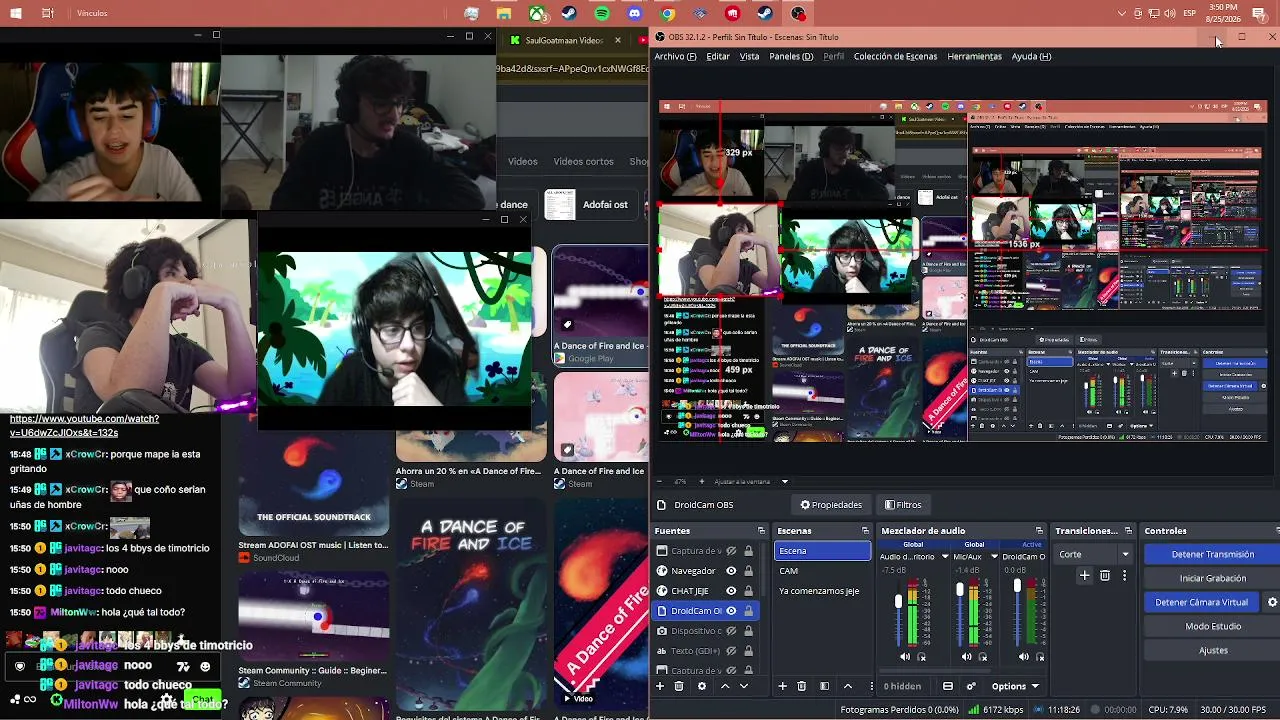Hide the DroidCam source

pyautogui.click(x=731, y=611)
